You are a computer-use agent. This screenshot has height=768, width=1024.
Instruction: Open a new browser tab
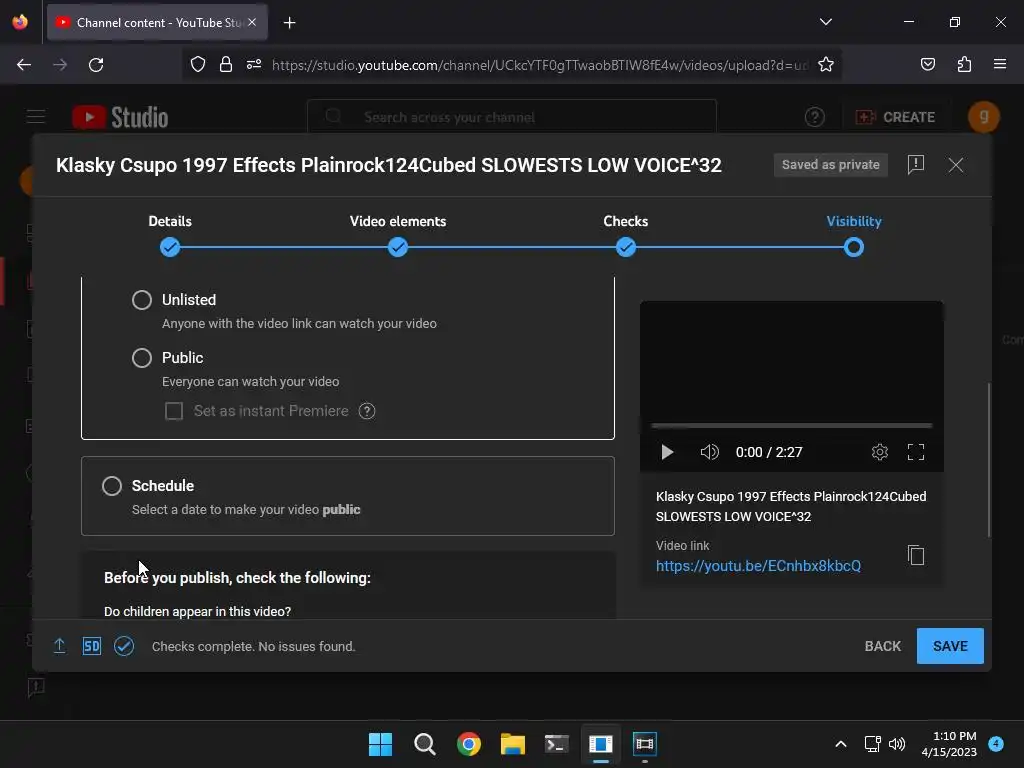(x=289, y=23)
